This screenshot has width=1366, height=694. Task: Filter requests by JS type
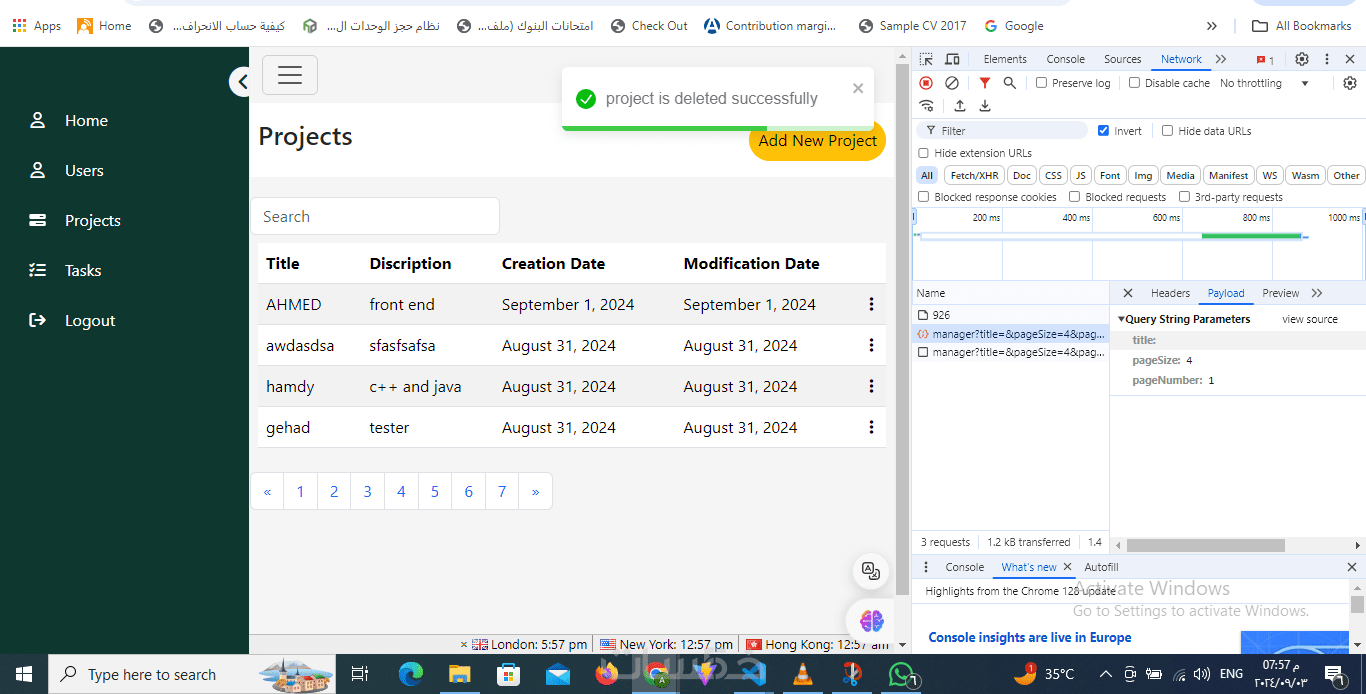click(1080, 175)
